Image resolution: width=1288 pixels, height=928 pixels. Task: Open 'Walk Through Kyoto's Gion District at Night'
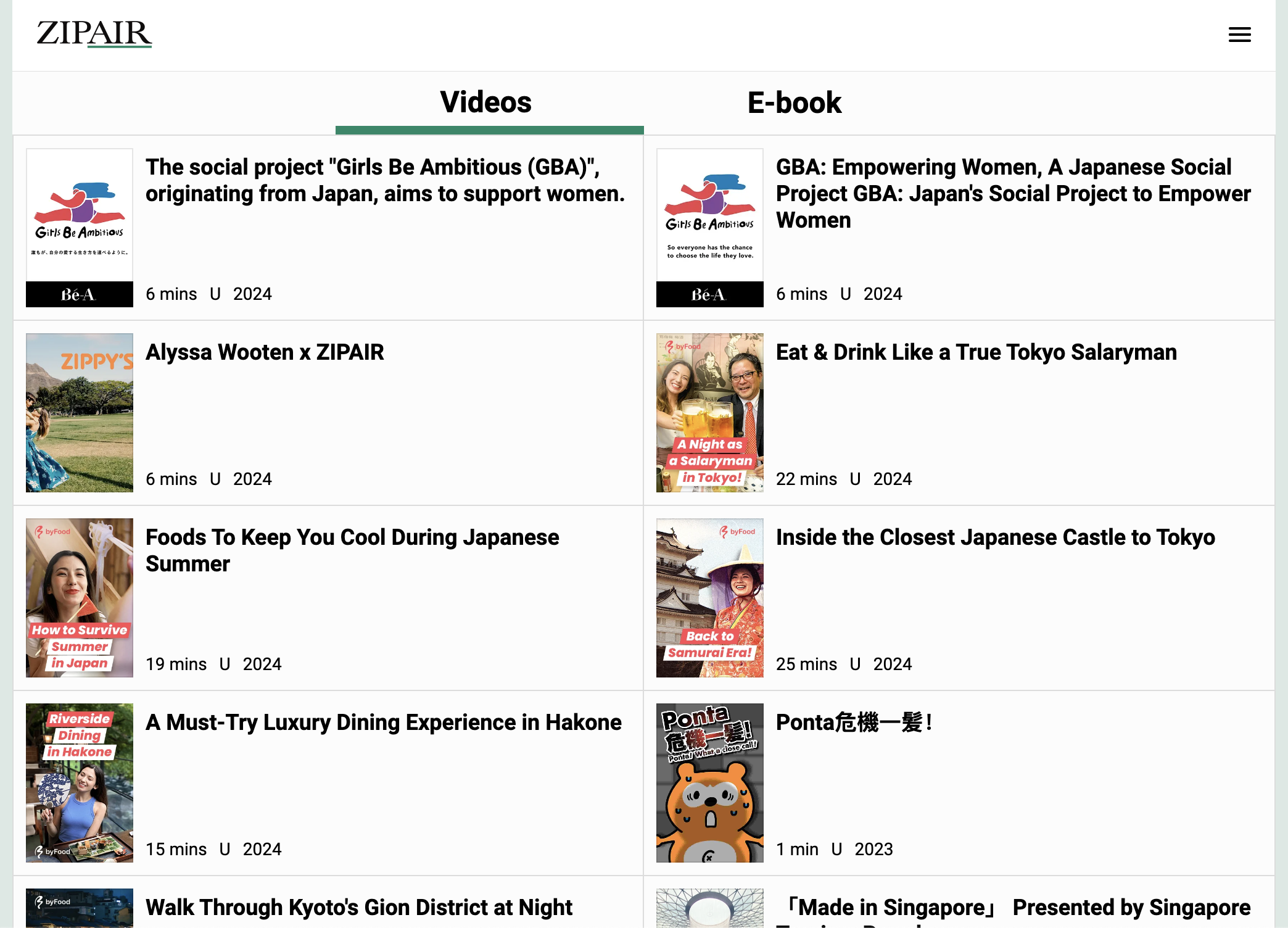359,908
